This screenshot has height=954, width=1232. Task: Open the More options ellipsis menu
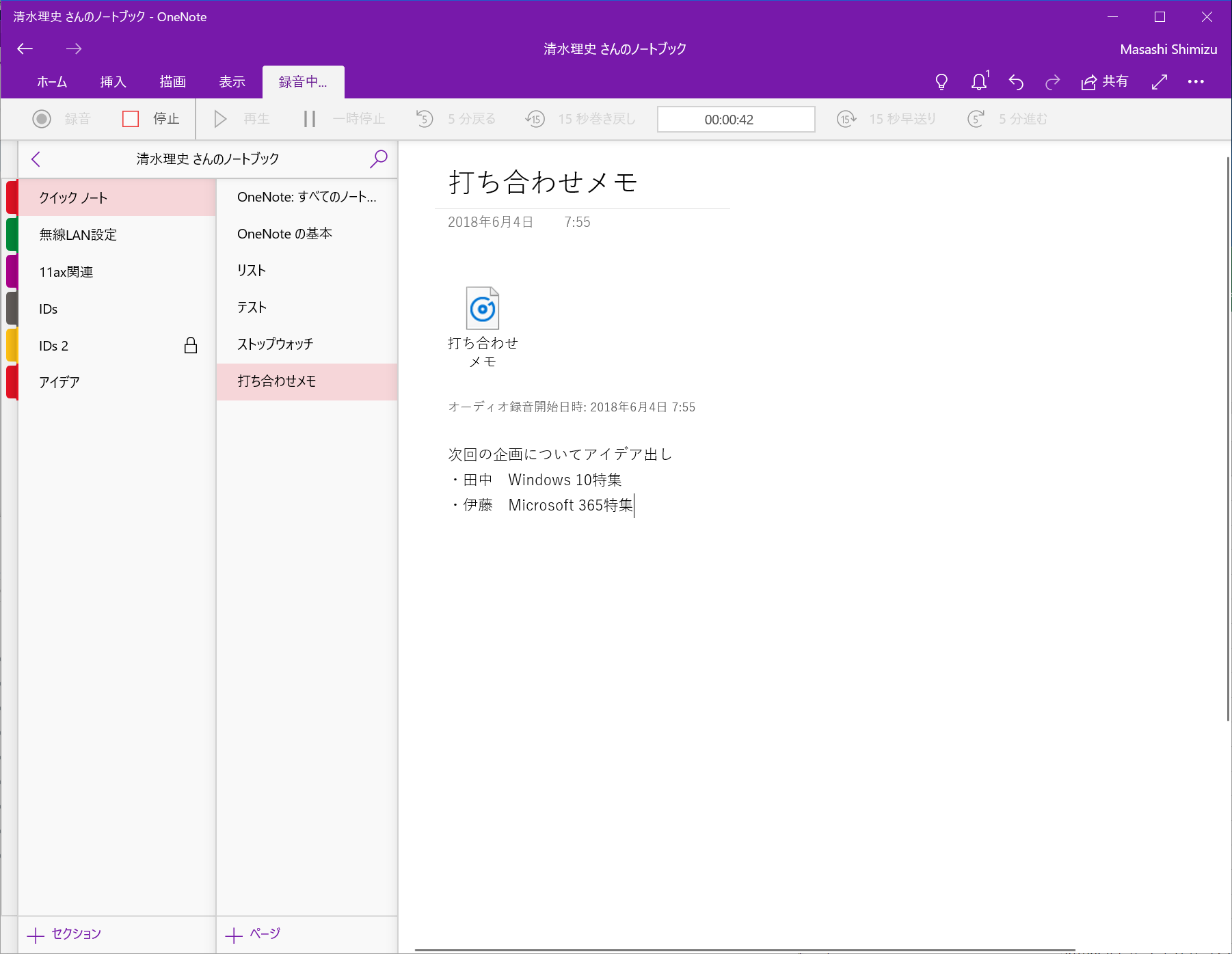click(x=1196, y=81)
